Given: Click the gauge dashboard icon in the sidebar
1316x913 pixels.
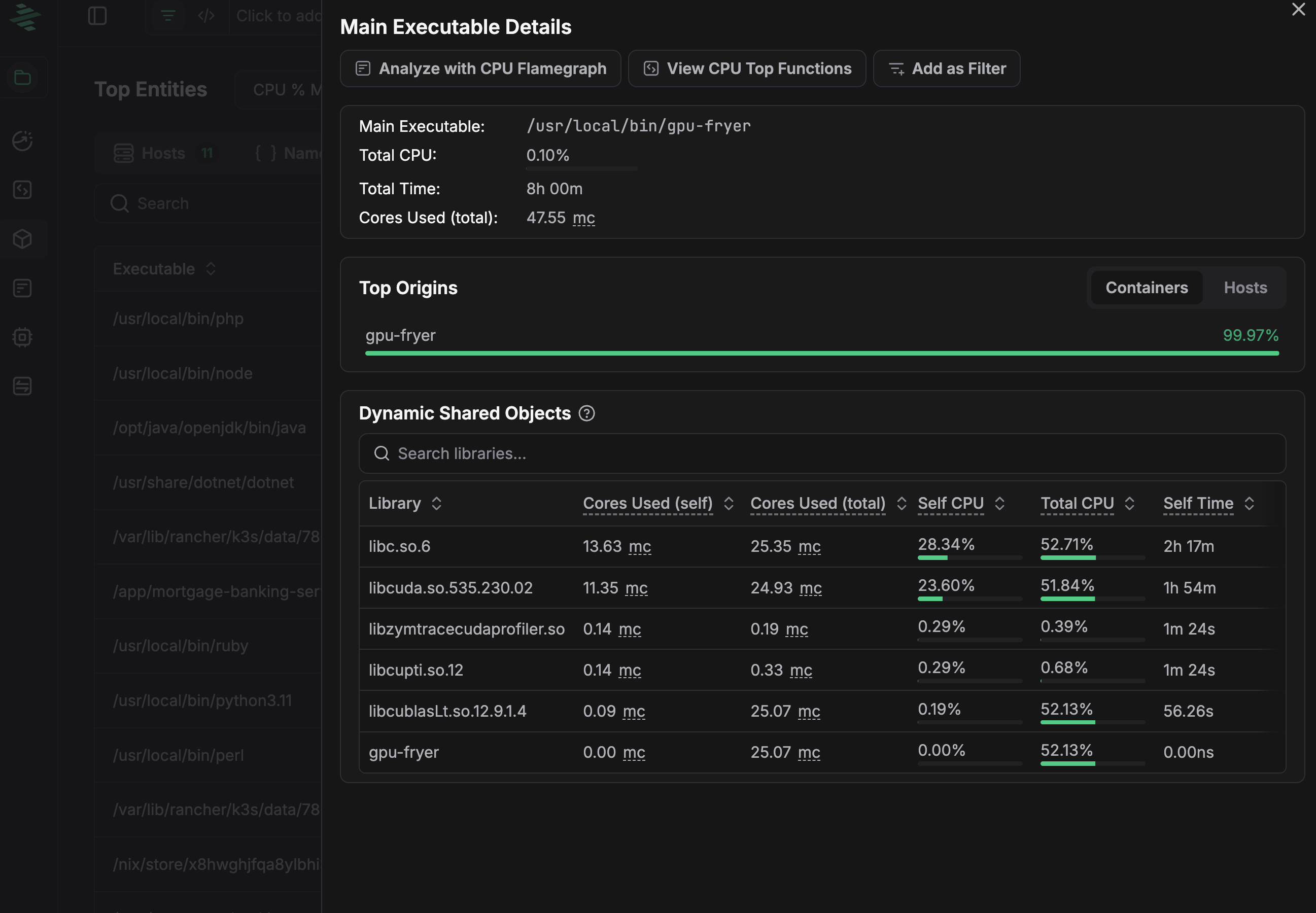Looking at the screenshot, I should [23, 142].
